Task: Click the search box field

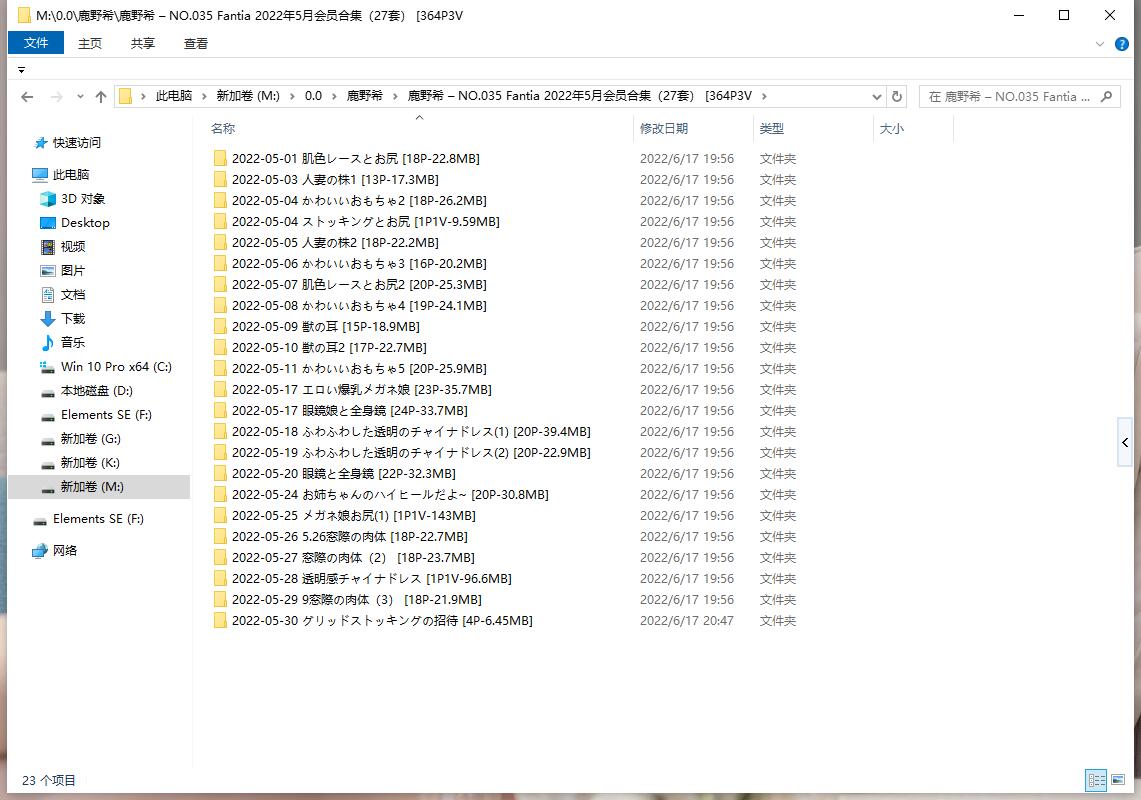Action: [x=1008, y=97]
